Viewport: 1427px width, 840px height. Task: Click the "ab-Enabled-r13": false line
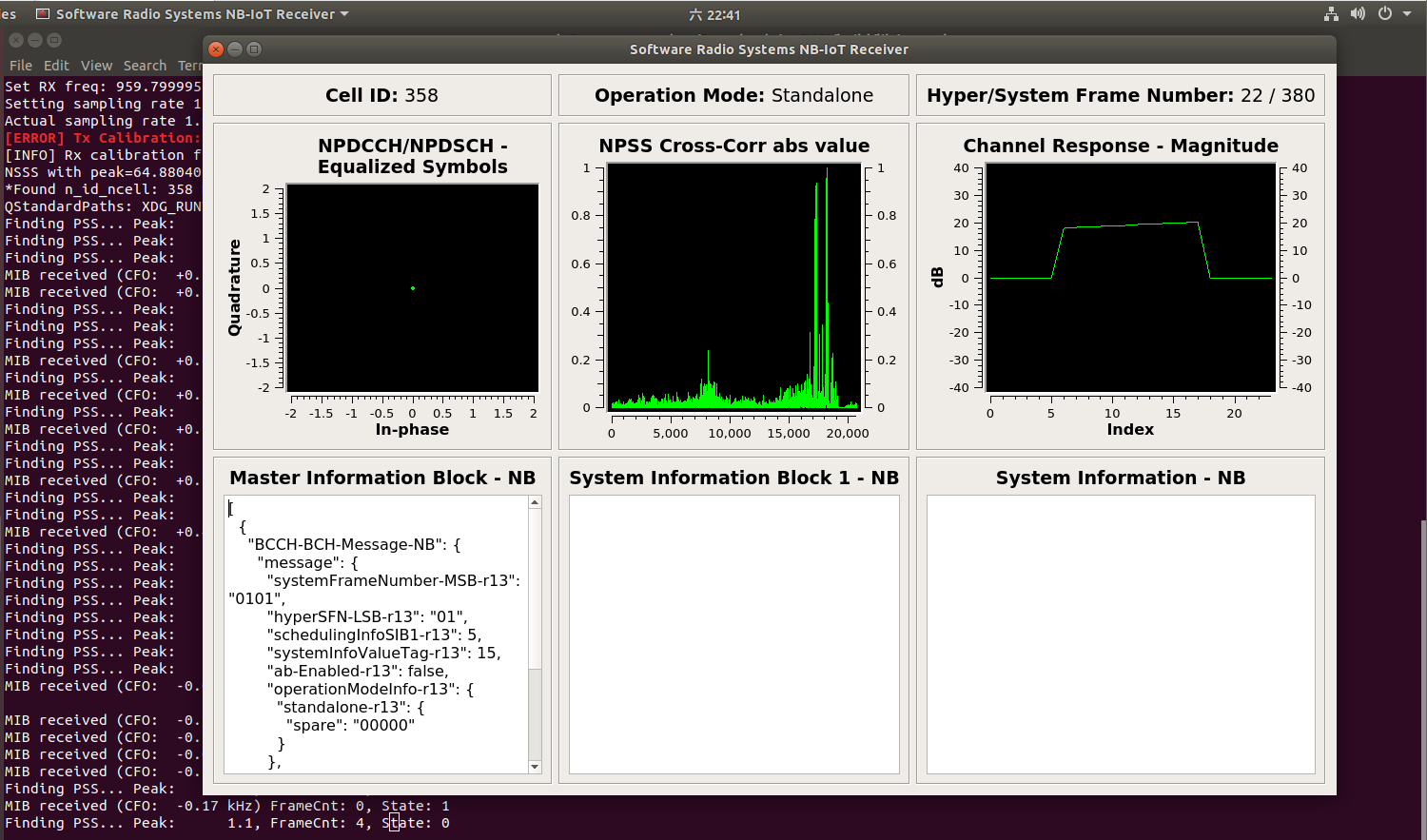[x=358, y=671]
